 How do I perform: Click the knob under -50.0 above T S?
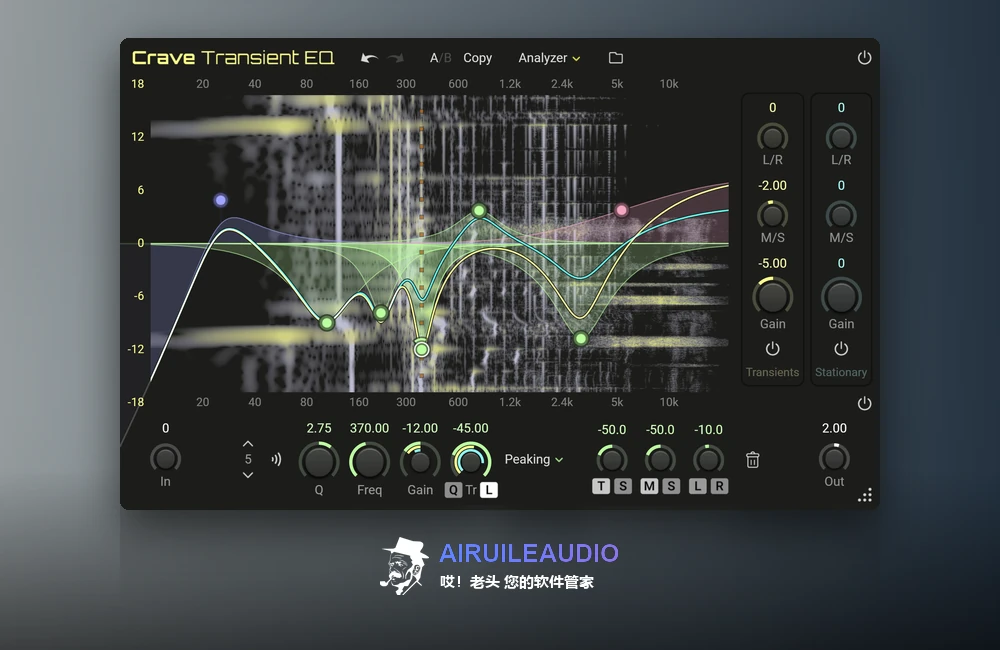pos(612,459)
